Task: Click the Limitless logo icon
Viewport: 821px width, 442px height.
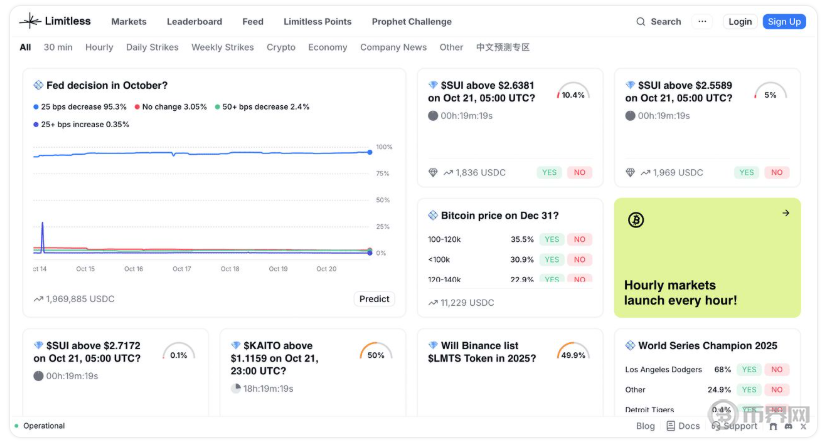Action: pyautogui.click(x=30, y=21)
